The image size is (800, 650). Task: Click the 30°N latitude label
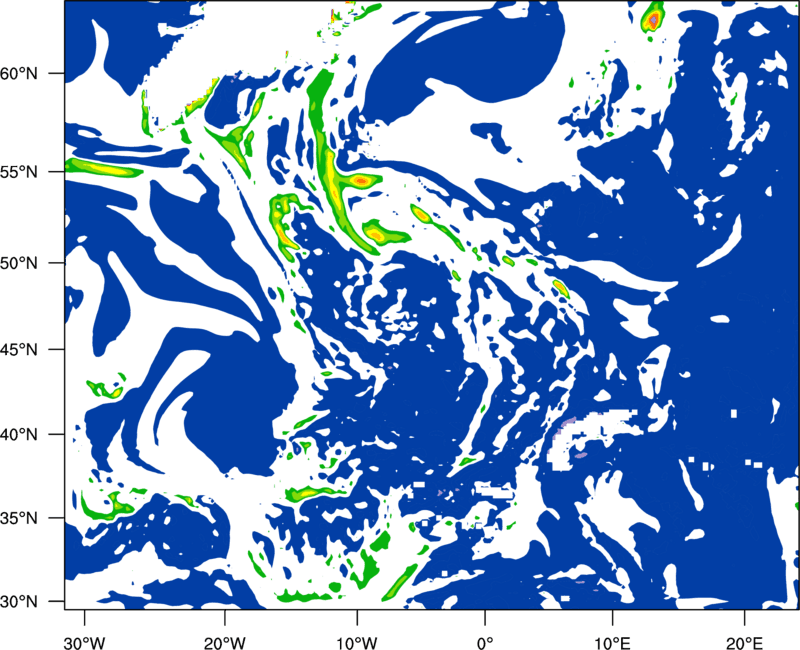(x=19, y=602)
